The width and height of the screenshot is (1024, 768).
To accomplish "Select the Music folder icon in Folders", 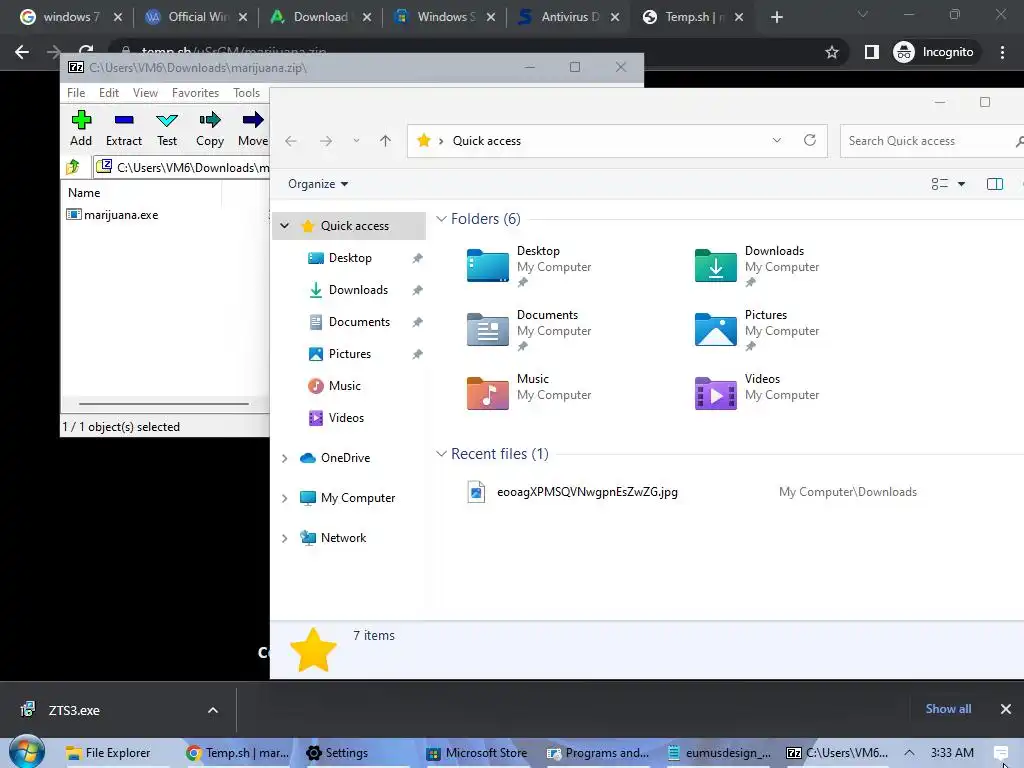I will click(x=487, y=393).
